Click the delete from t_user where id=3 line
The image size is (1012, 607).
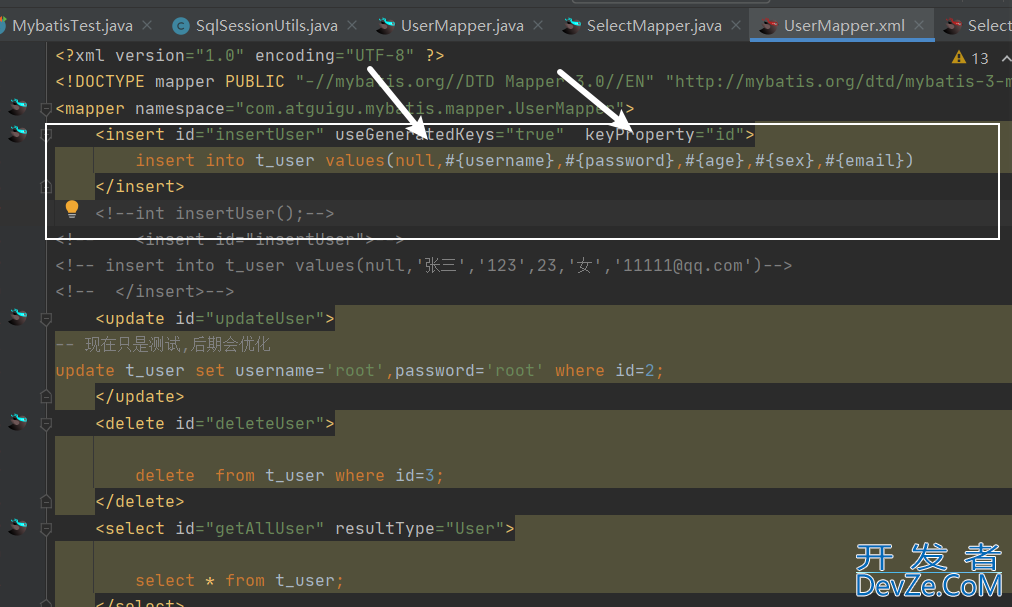click(290, 476)
